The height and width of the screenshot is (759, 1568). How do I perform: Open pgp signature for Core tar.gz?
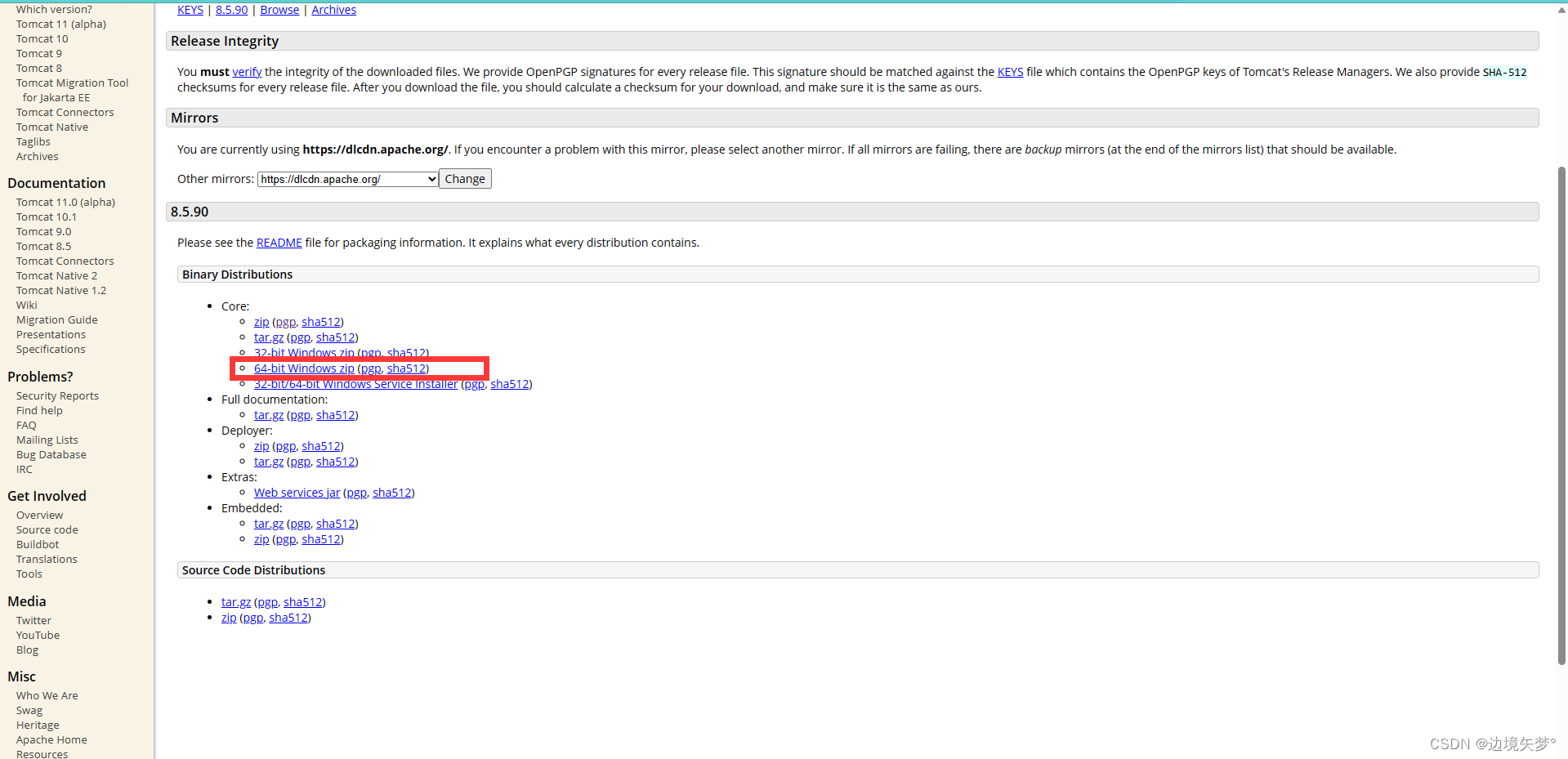(300, 337)
